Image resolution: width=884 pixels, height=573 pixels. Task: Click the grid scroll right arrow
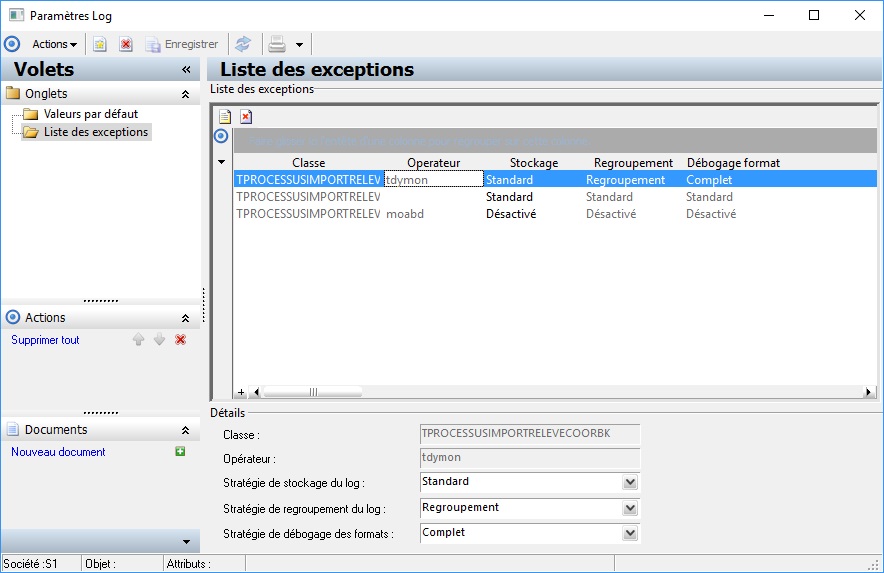(x=869, y=392)
